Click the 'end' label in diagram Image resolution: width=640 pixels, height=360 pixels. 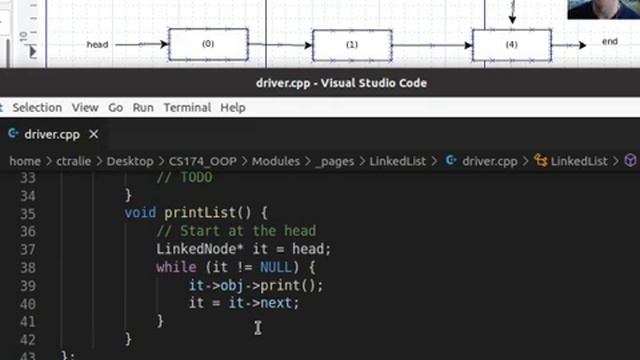(x=610, y=42)
